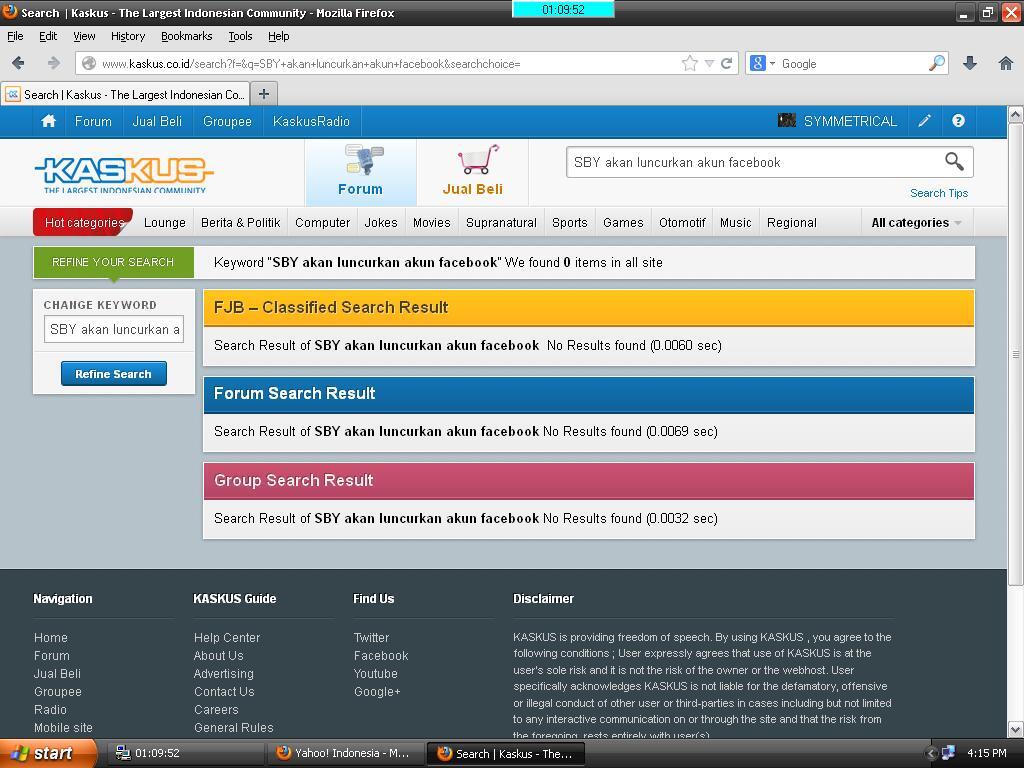Open Lounge category

165,222
